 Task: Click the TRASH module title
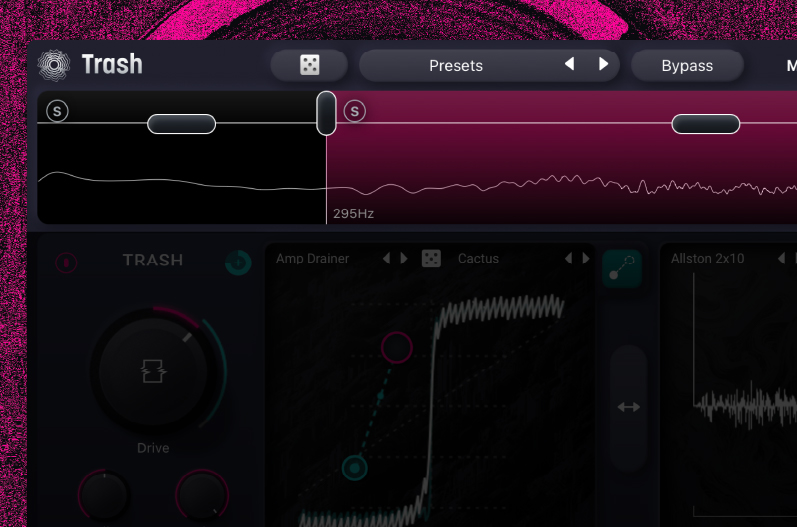pyautogui.click(x=152, y=260)
